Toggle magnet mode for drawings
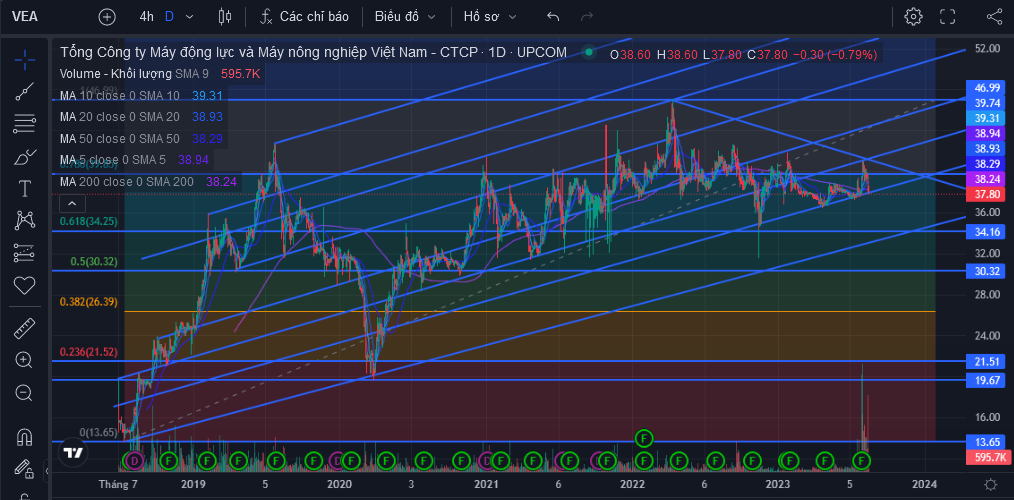The height and width of the screenshot is (500, 1014). tap(25, 437)
